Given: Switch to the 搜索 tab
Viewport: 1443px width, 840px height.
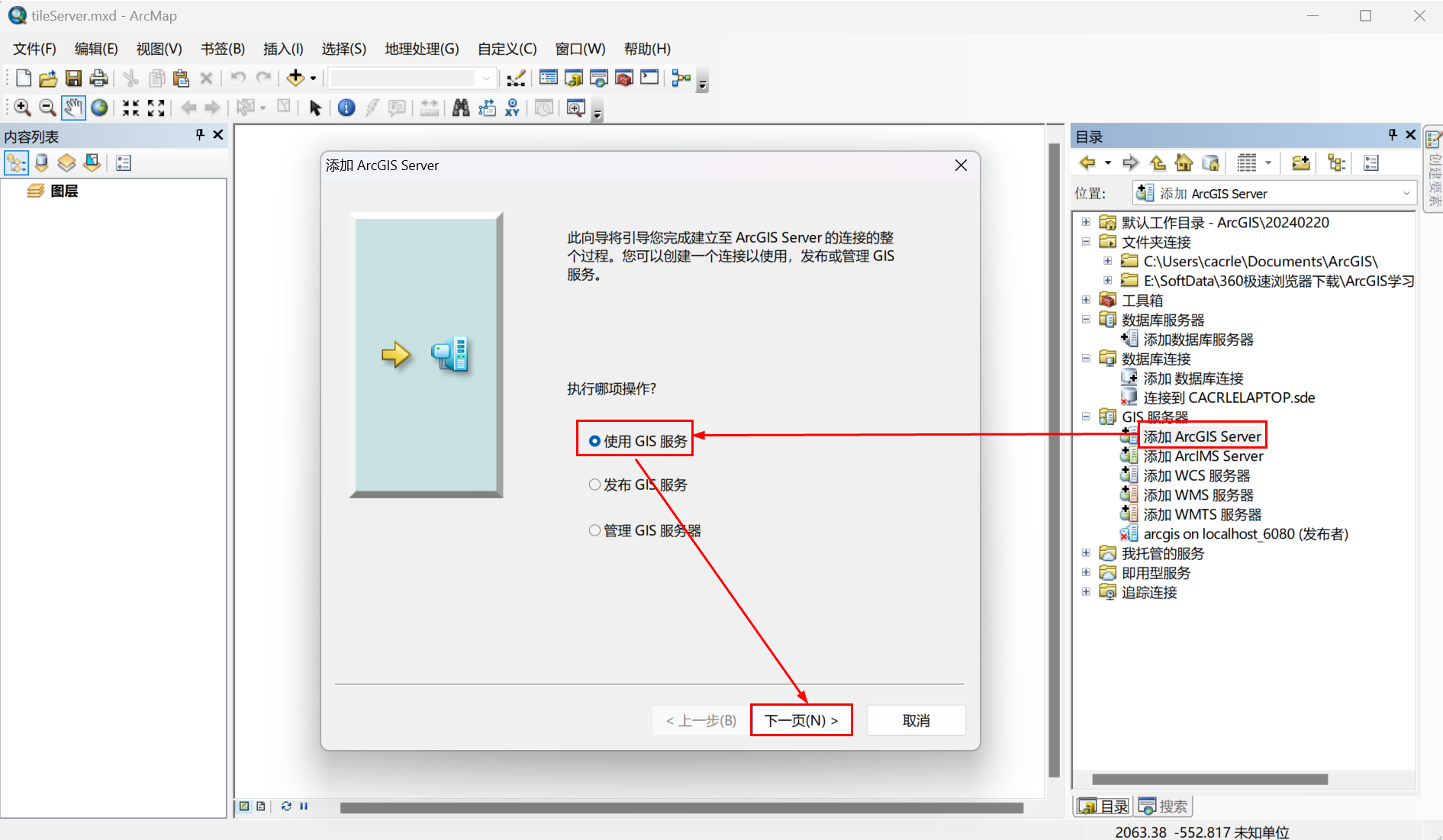Looking at the screenshot, I should point(1164,806).
